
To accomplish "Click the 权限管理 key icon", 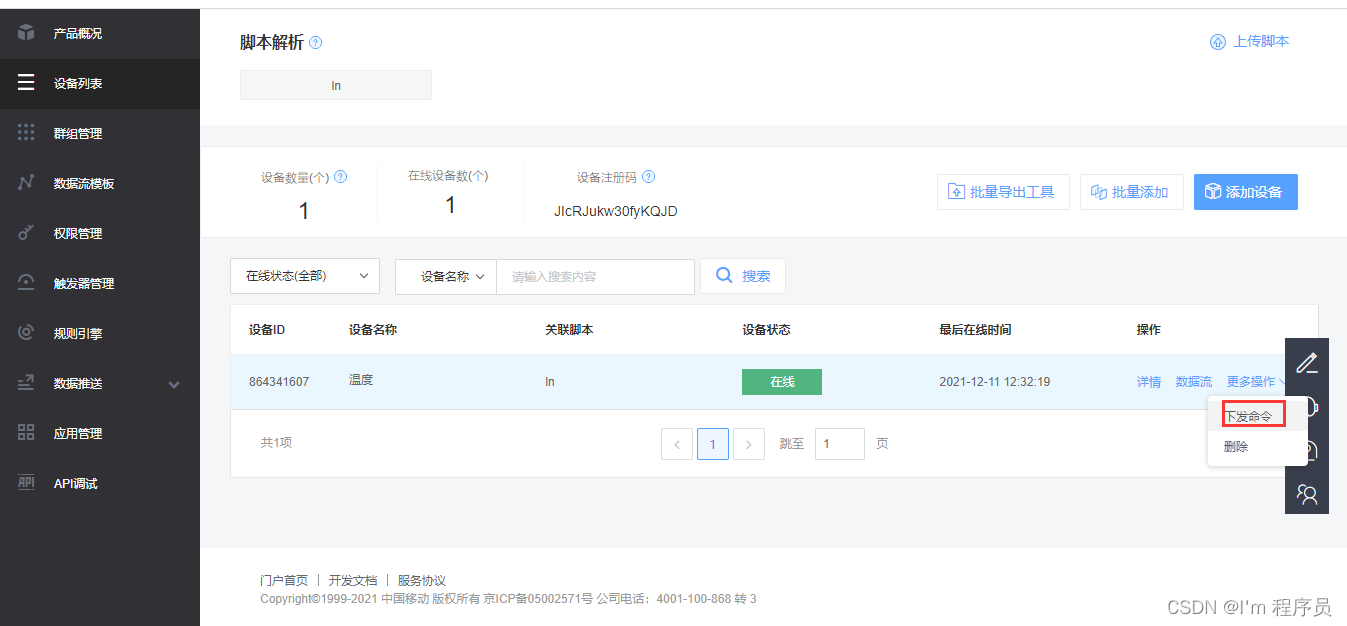I will (27, 232).
